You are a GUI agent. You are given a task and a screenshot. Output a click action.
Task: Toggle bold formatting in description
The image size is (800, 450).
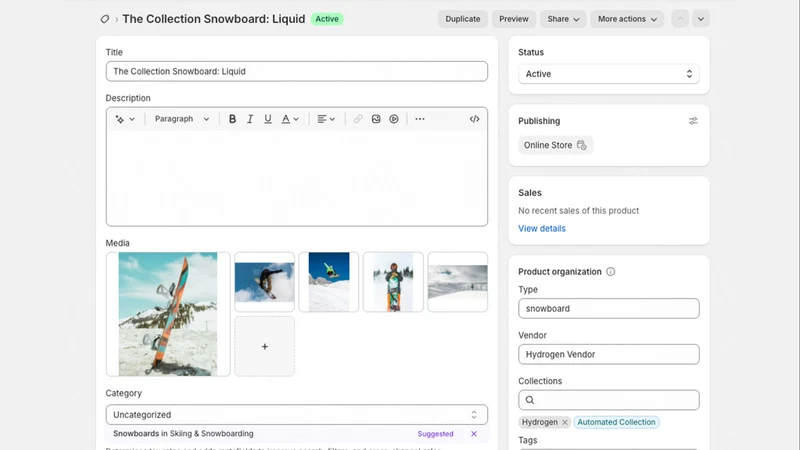pyautogui.click(x=232, y=119)
